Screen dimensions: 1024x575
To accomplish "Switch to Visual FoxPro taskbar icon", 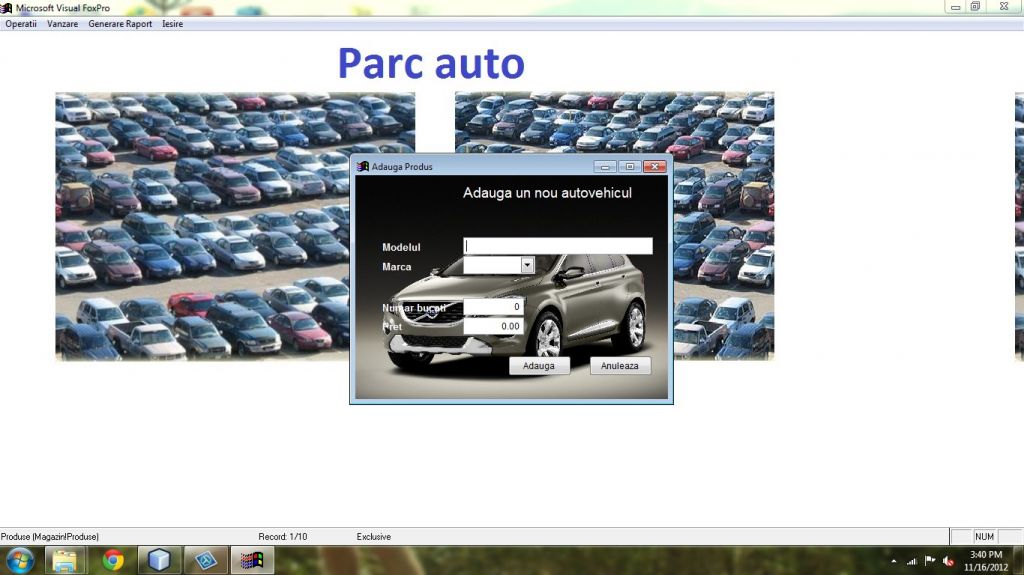I will point(253,560).
